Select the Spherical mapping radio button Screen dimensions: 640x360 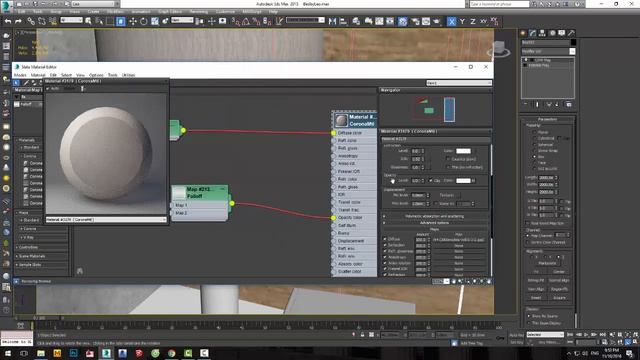(535, 144)
